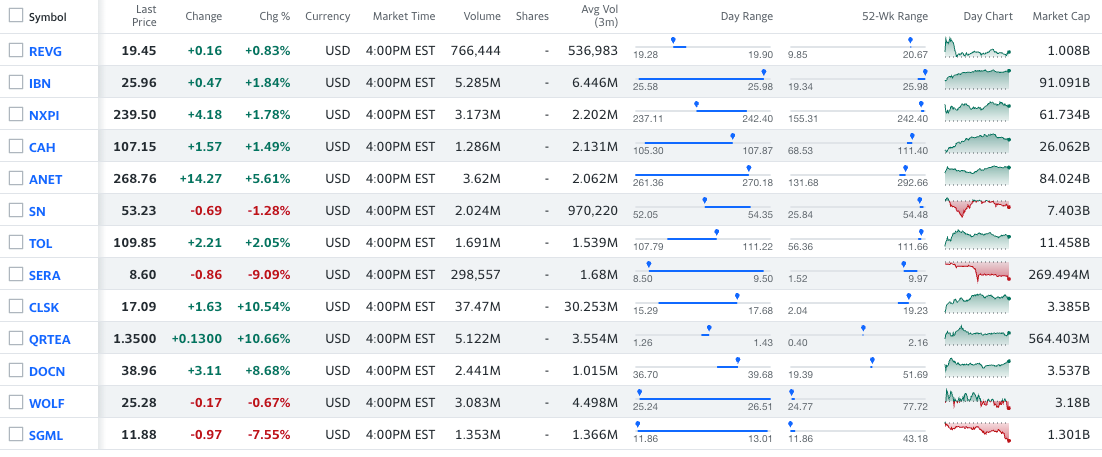Sort by the Change column header
The height and width of the screenshot is (457, 1102).
(x=204, y=16)
